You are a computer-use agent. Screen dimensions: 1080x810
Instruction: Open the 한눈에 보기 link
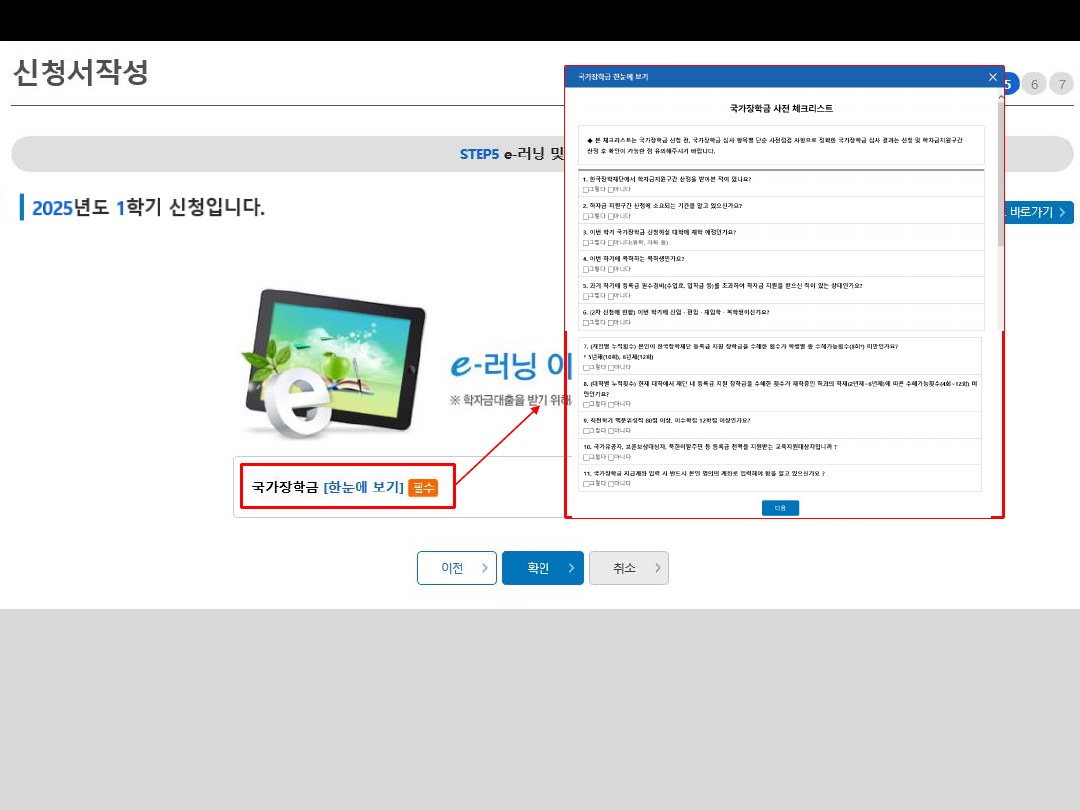[363, 487]
